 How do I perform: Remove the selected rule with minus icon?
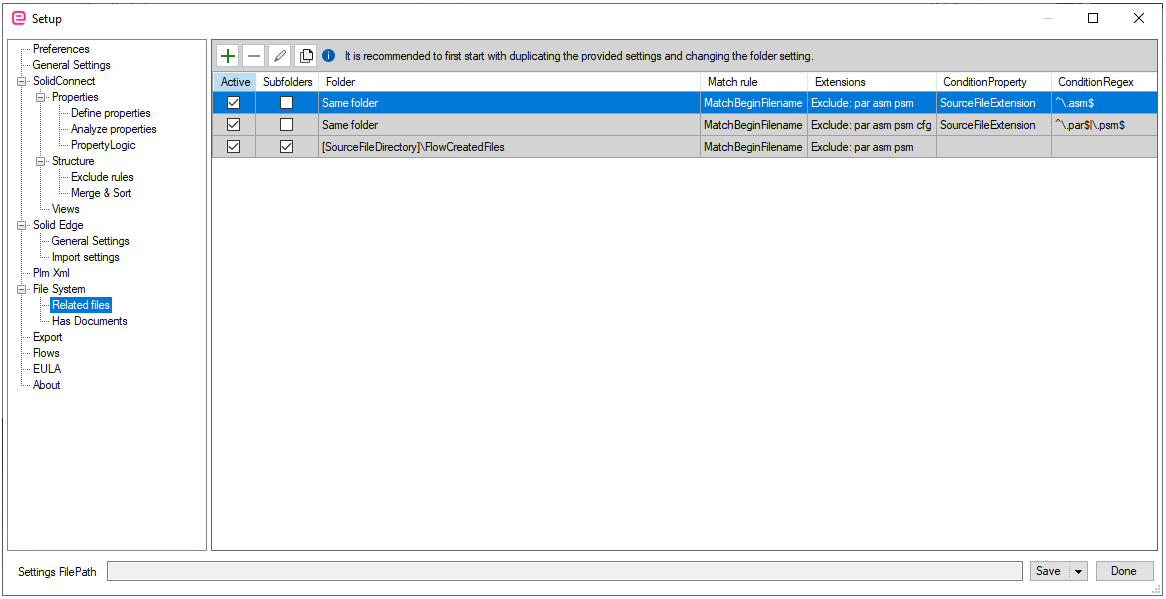(254, 56)
